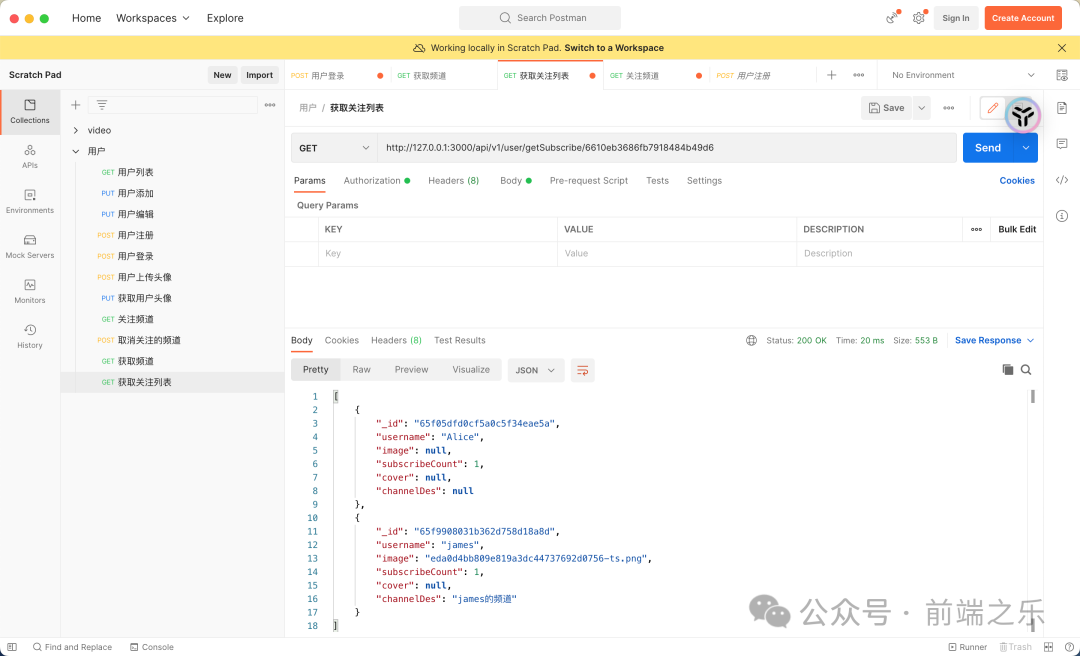Viewport: 1080px width, 656px height.
Task: Search within the response body
Action: tap(1026, 370)
